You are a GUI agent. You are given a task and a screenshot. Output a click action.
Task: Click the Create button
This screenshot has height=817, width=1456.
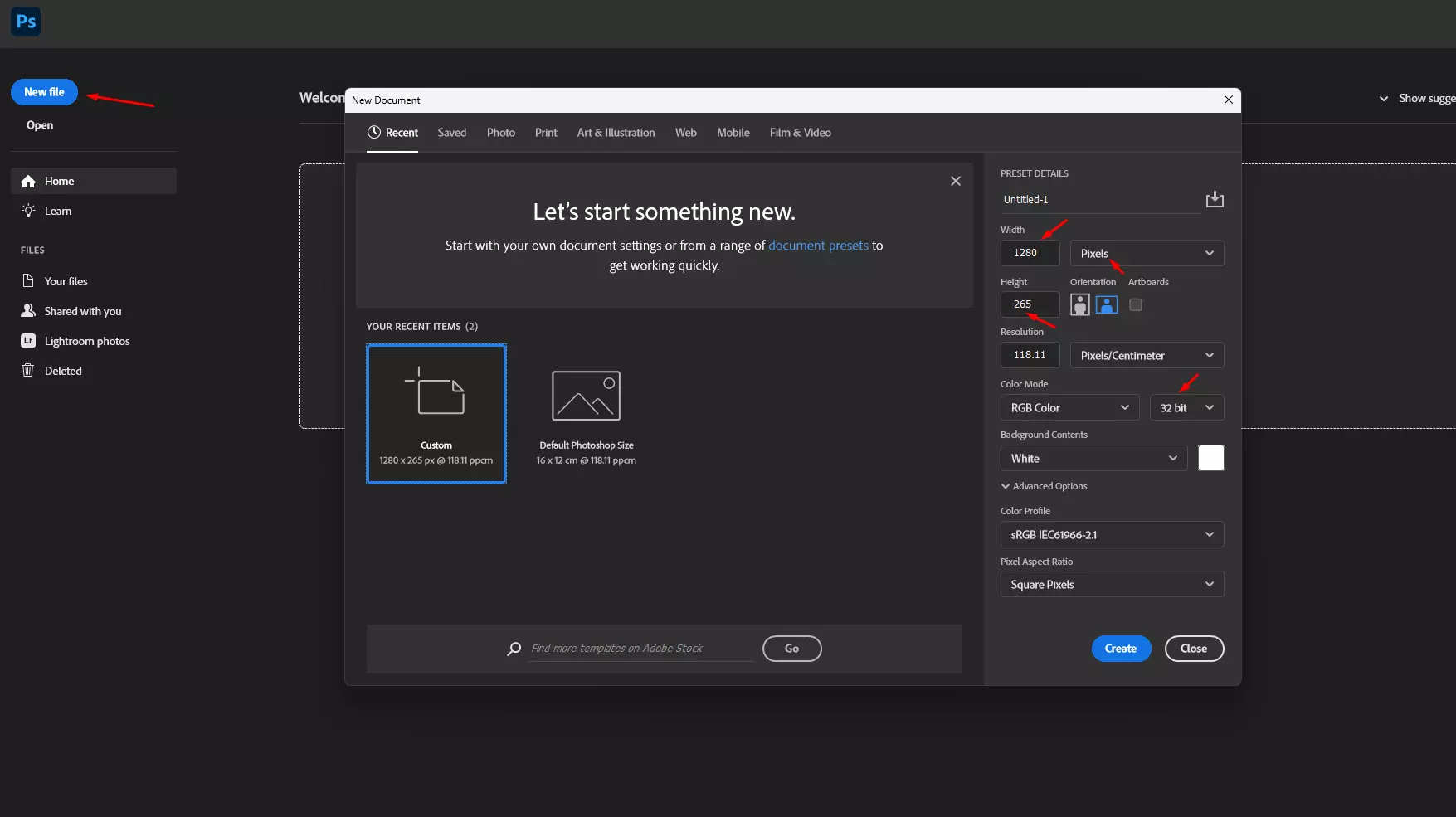click(x=1121, y=649)
